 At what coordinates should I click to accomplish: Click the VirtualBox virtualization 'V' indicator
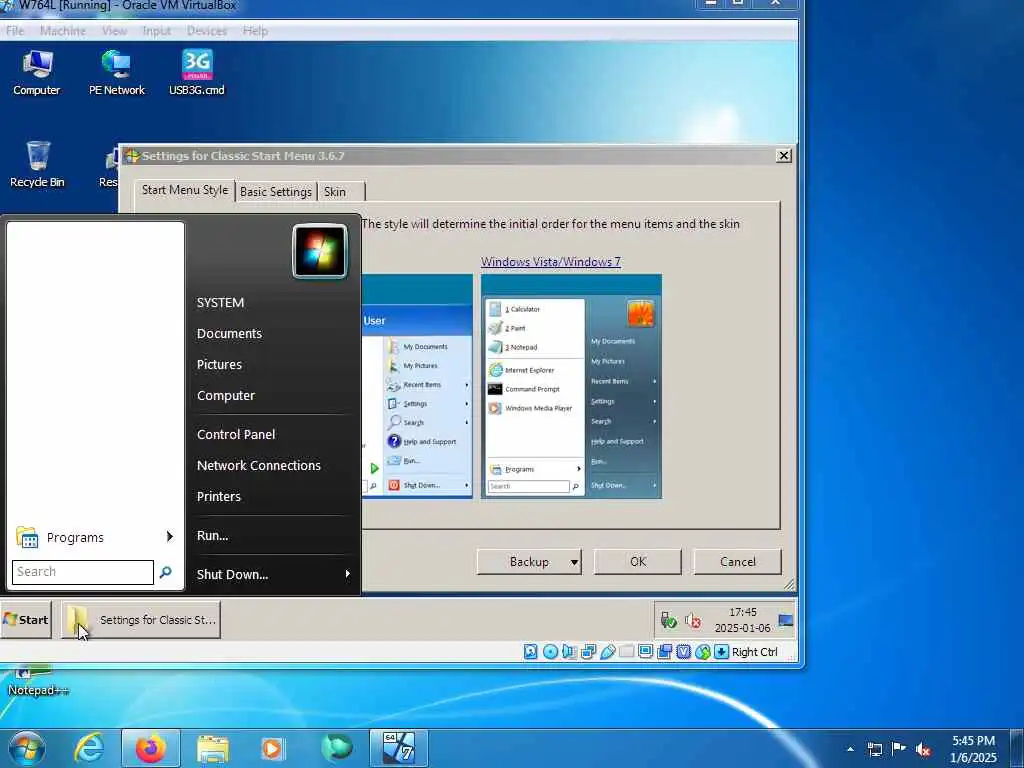(684, 652)
